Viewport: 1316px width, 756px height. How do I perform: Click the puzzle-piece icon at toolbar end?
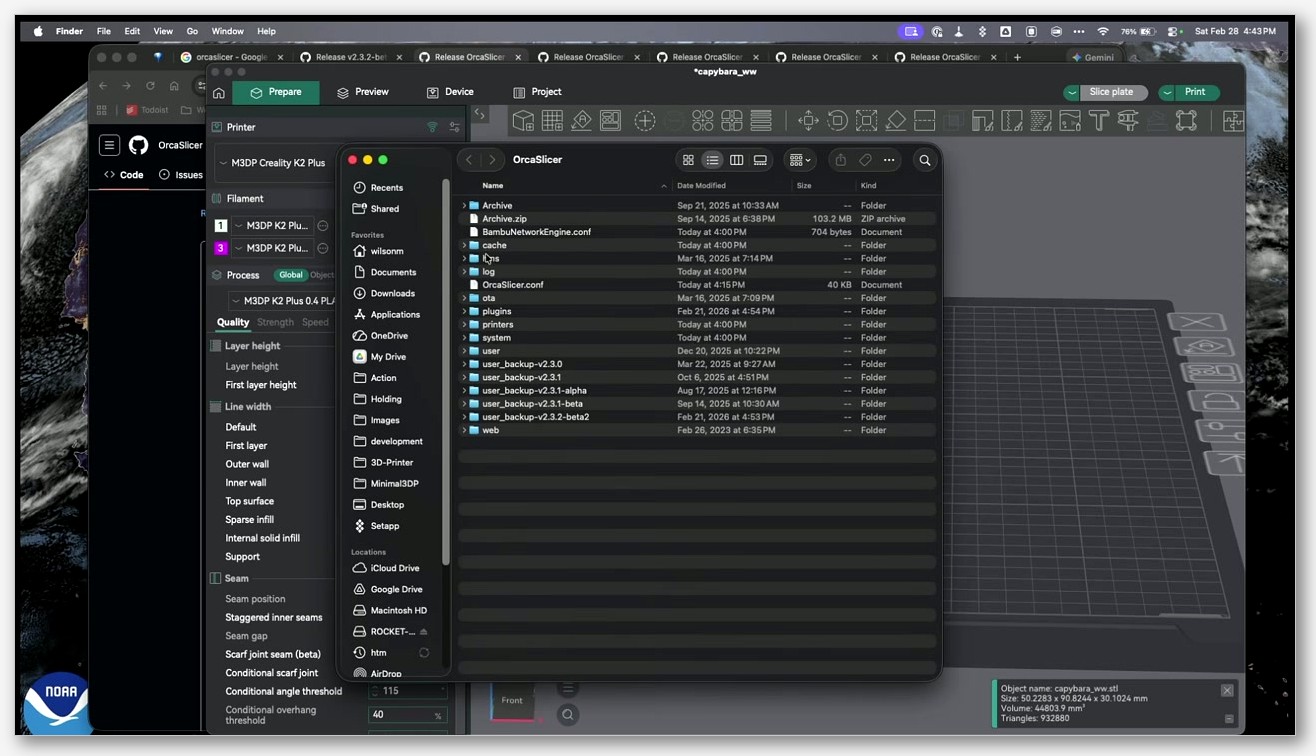click(x=1233, y=121)
